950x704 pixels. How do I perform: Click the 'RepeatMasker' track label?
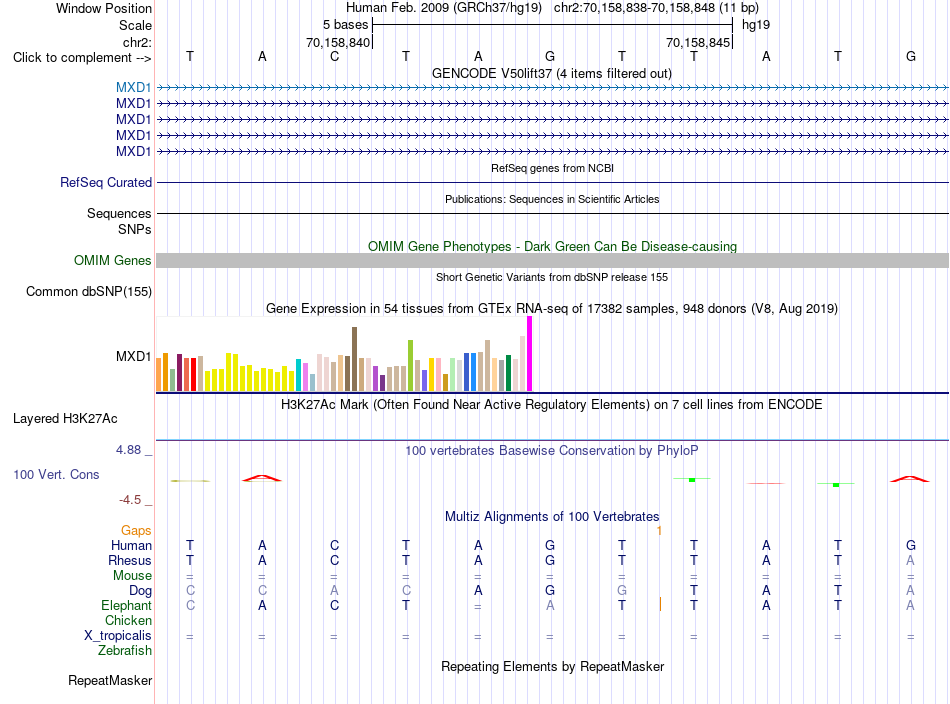(x=110, y=681)
